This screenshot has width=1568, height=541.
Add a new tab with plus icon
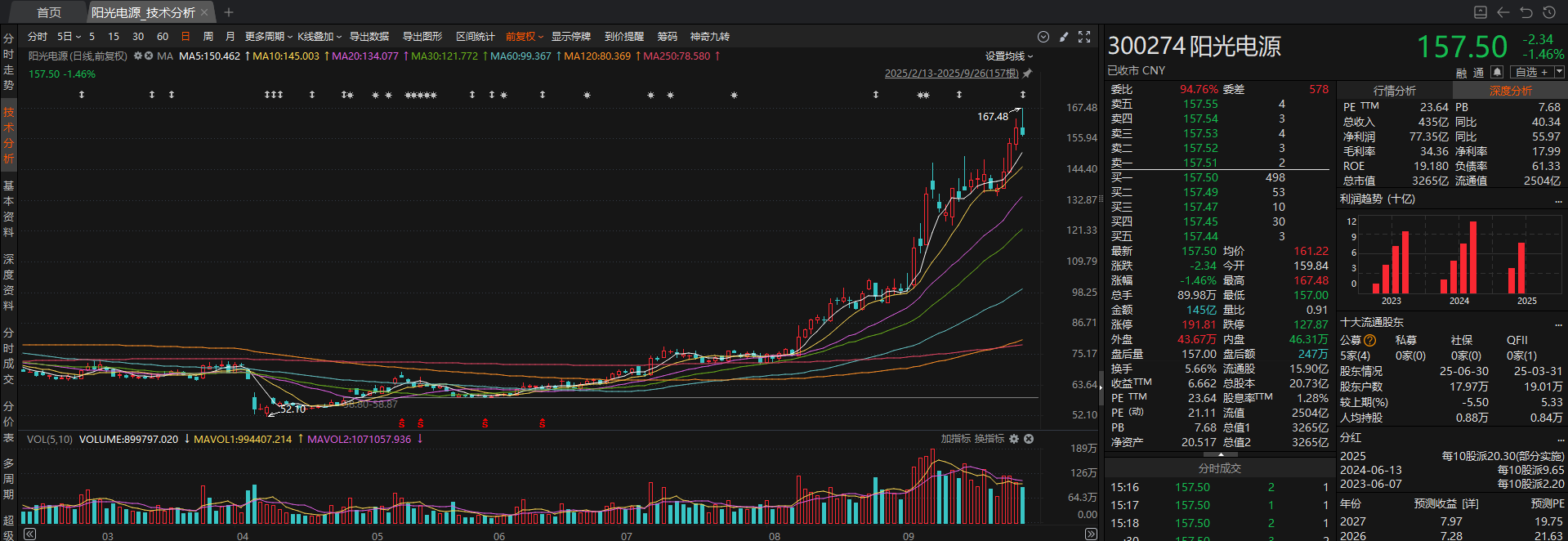tap(229, 12)
